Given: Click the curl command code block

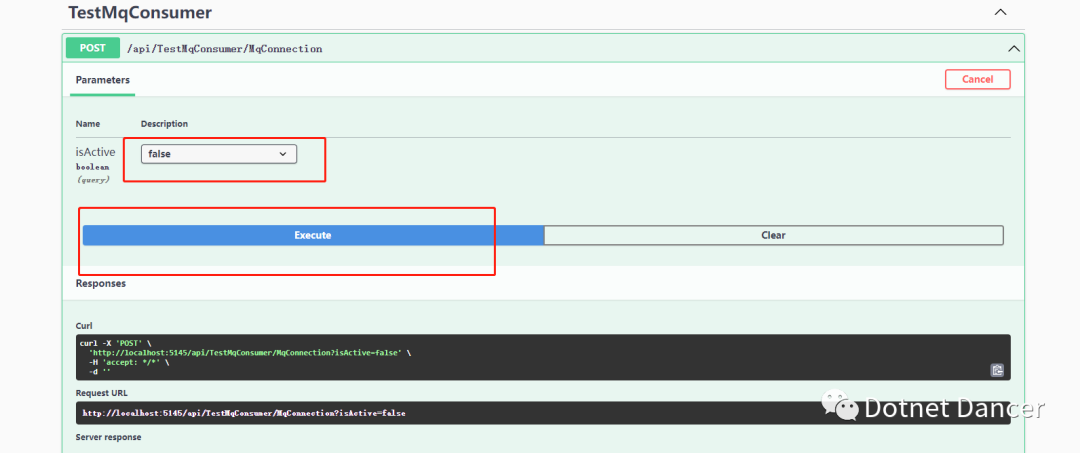Looking at the screenshot, I should coord(543,357).
